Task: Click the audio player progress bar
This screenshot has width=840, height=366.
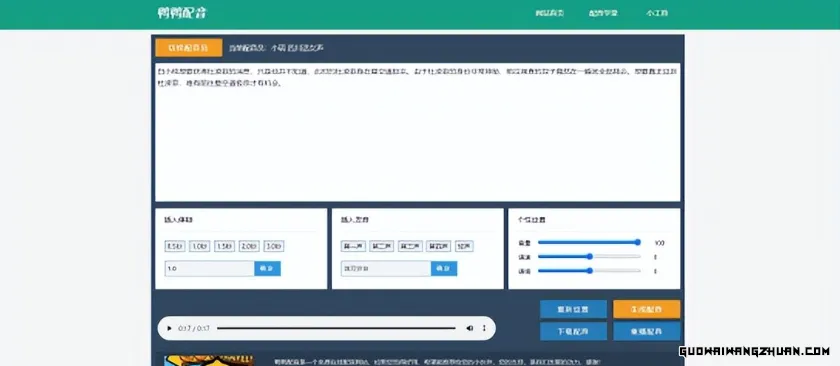Action: [x=336, y=328]
